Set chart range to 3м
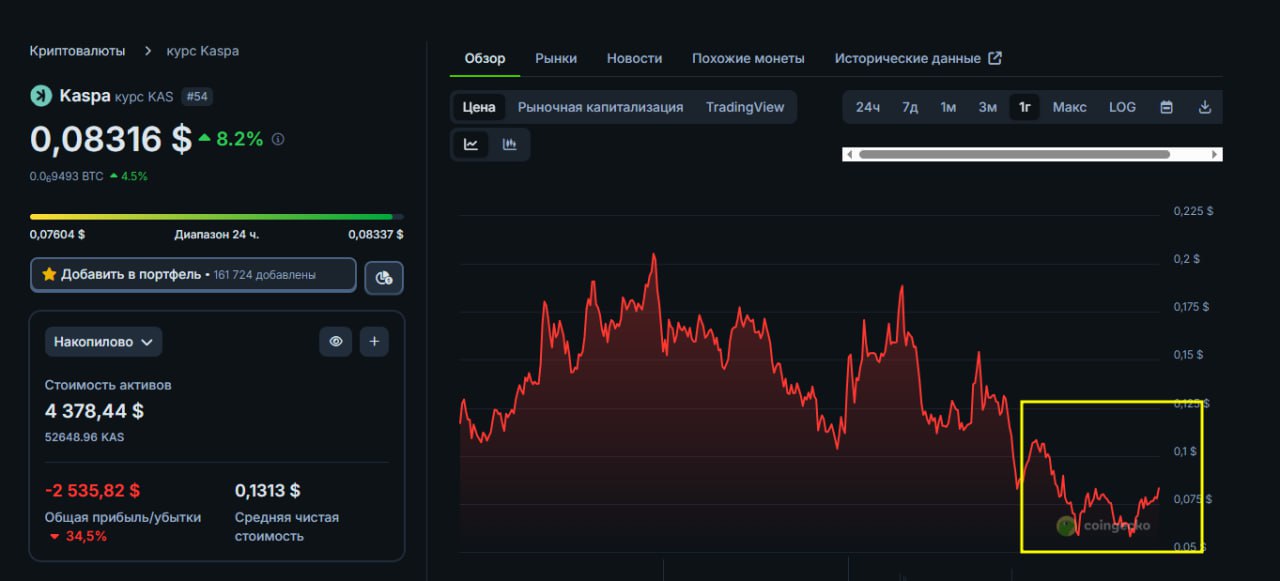This screenshot has height=581, width=1280. pos(988,107)
